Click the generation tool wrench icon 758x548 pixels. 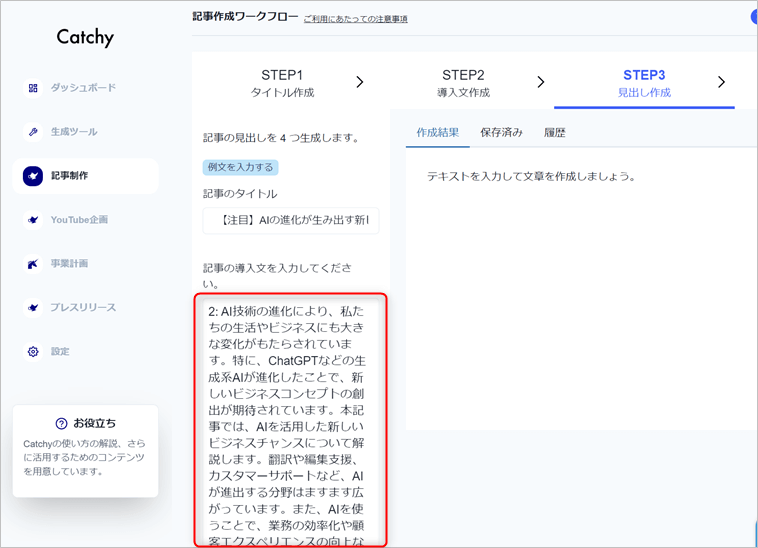click(x=33, y=132)
